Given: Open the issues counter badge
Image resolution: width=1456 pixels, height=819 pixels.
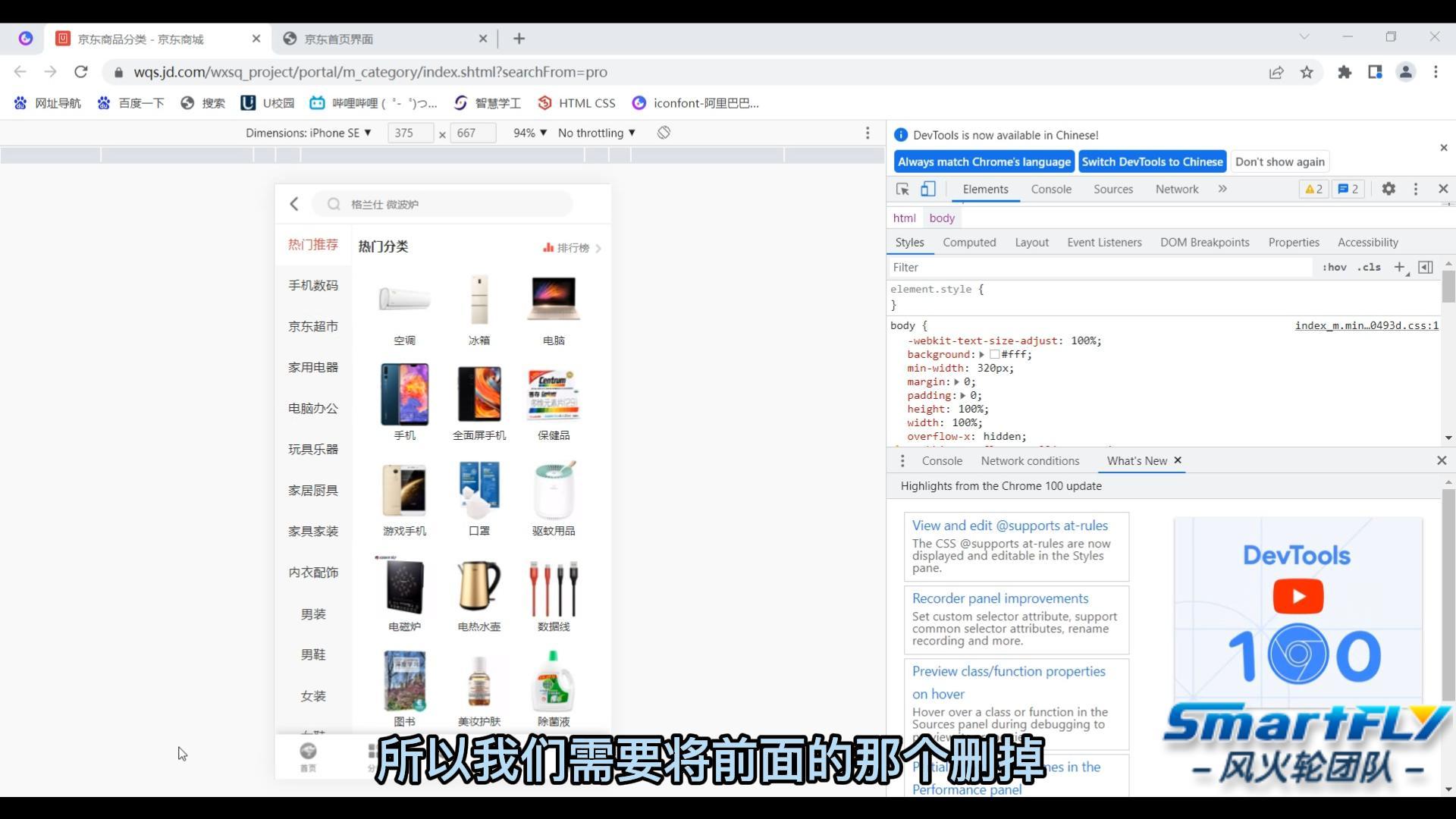Looking at the screenshot, I should (1348, 189).
